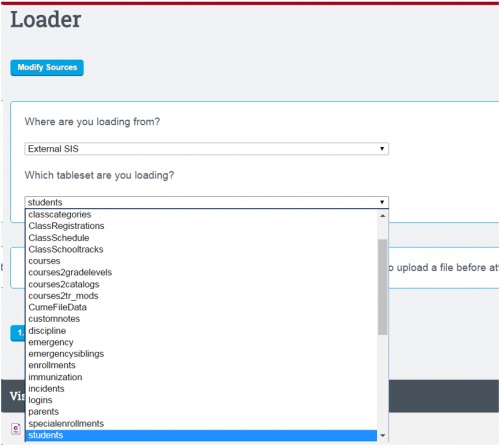
Task: Click the scroll up arrow in dropdown list
Action: [x=382, y=216]
